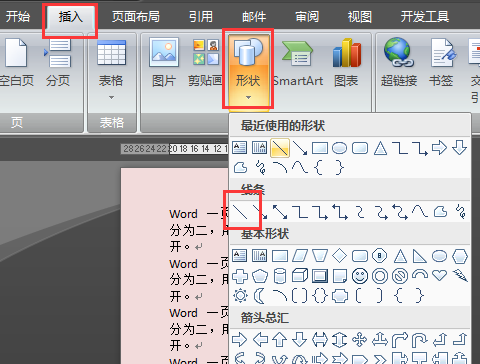The height and width of the screenshot is (364, 480).
Task: Select Plaque shape
Action: click(x=340, y=295)
